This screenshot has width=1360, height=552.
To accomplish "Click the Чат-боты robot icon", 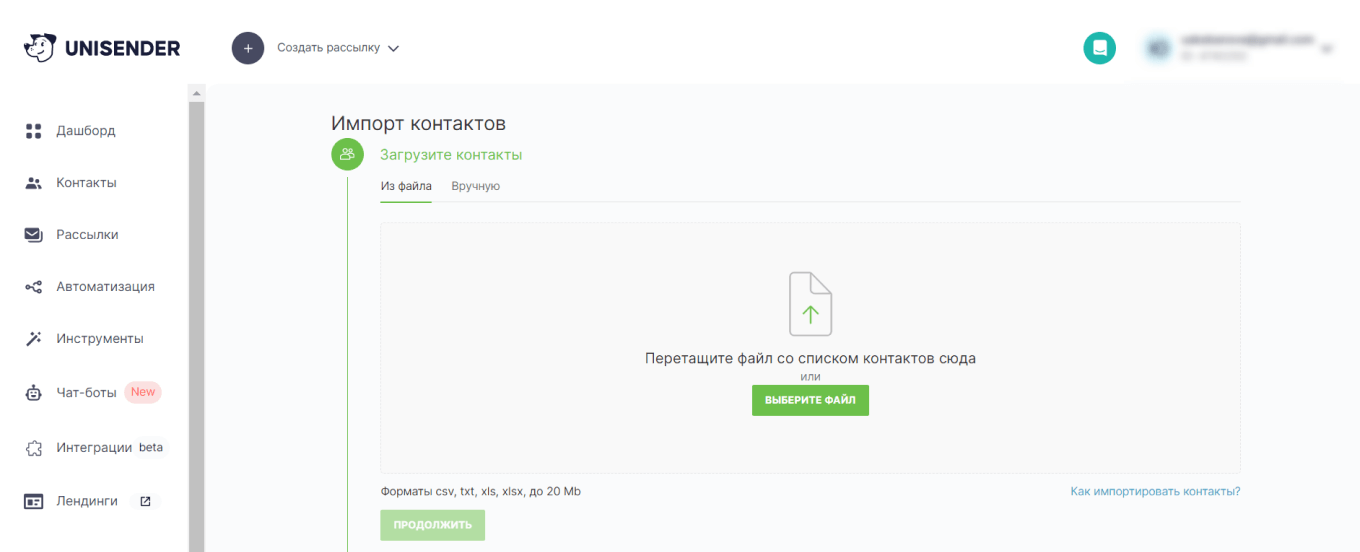I will 34,393.
